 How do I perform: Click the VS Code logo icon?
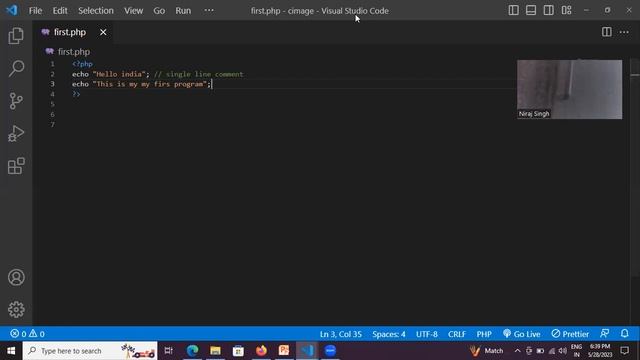pos(11,10)
